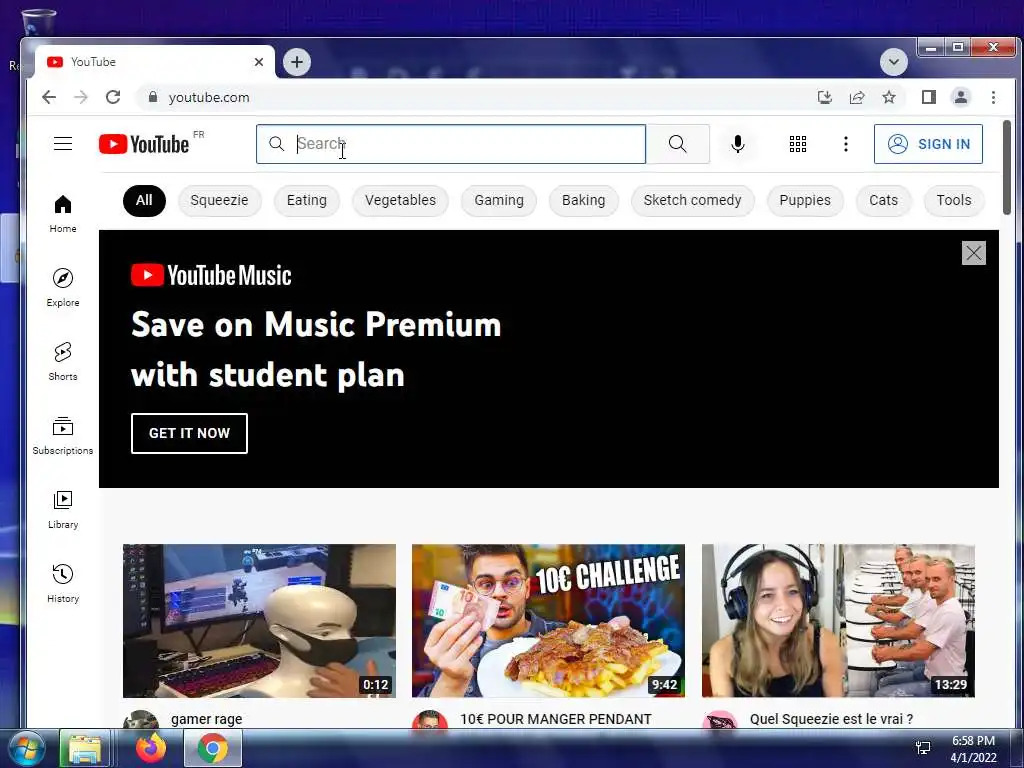Click the magnifier search button

(x=677, y=144)
